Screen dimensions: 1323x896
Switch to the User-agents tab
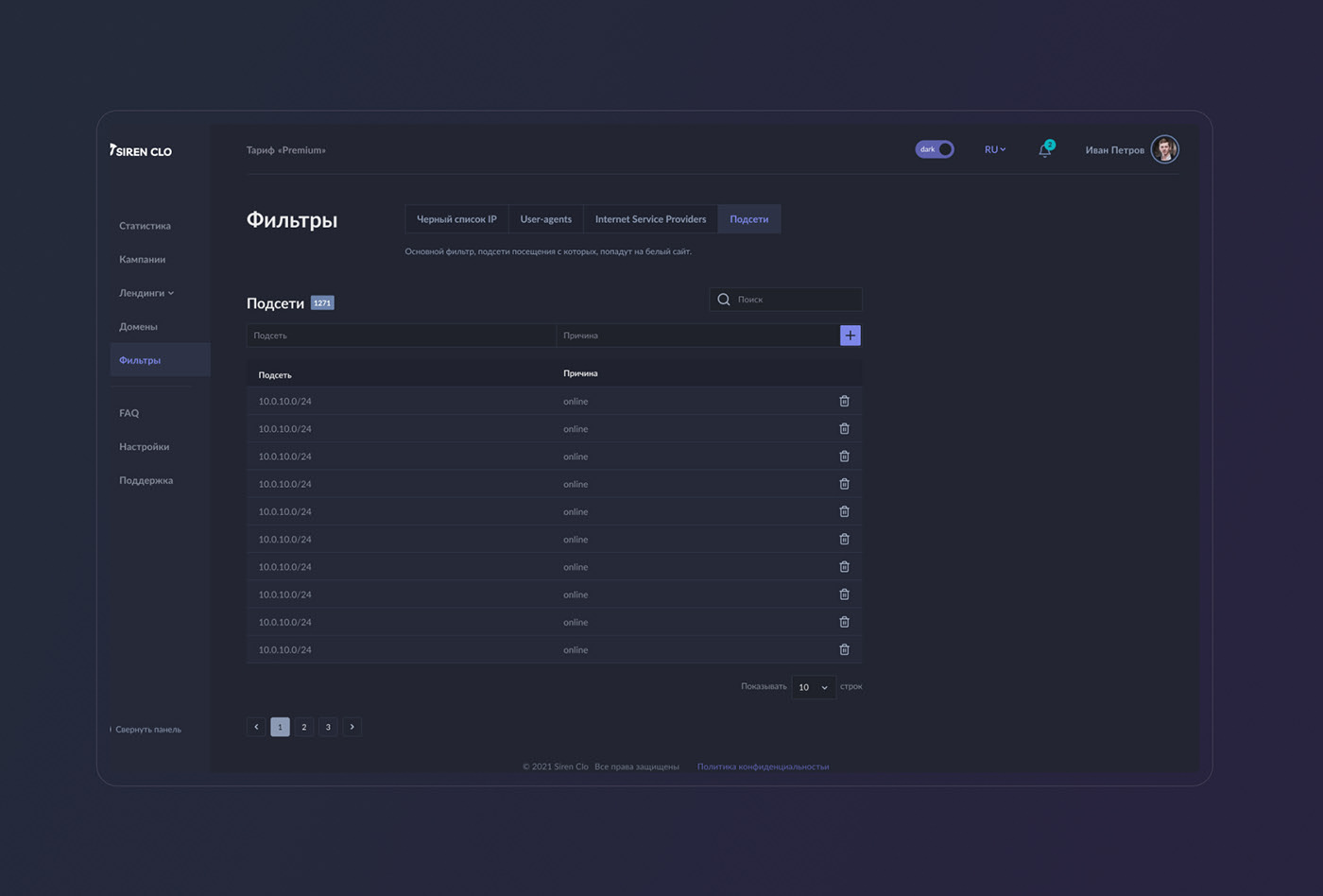546,219
